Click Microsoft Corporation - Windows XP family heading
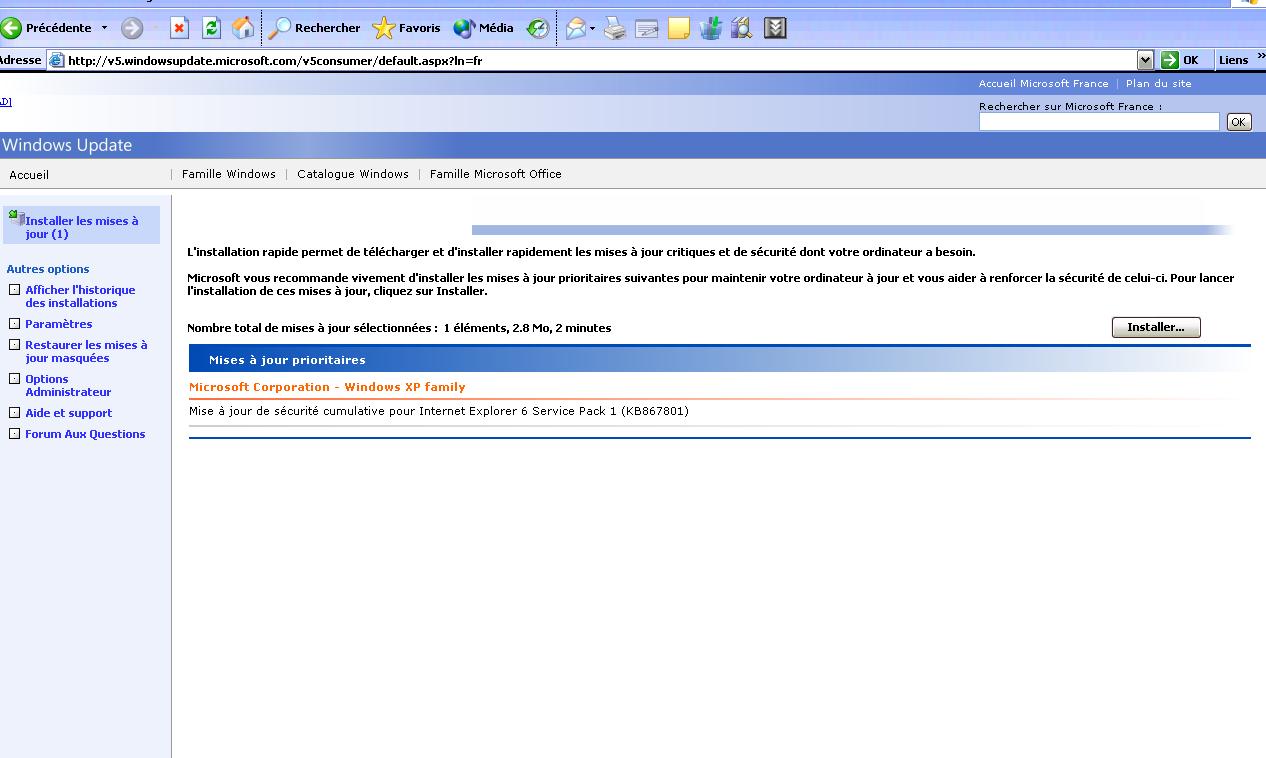The height and width of the screenshot is (758, 1266). (x=327, y=387)
